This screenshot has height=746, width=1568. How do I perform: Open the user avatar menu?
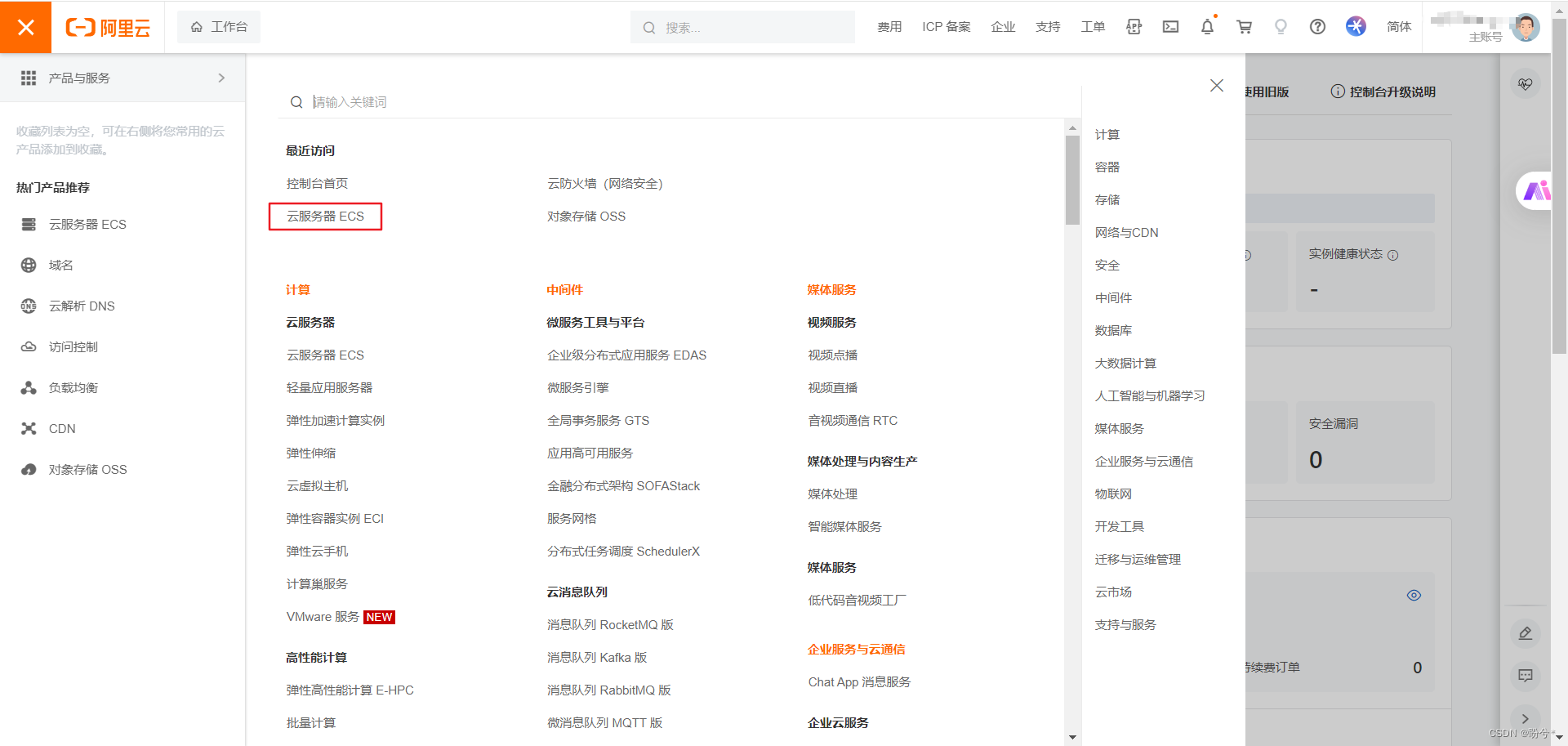coord(1525,27)
